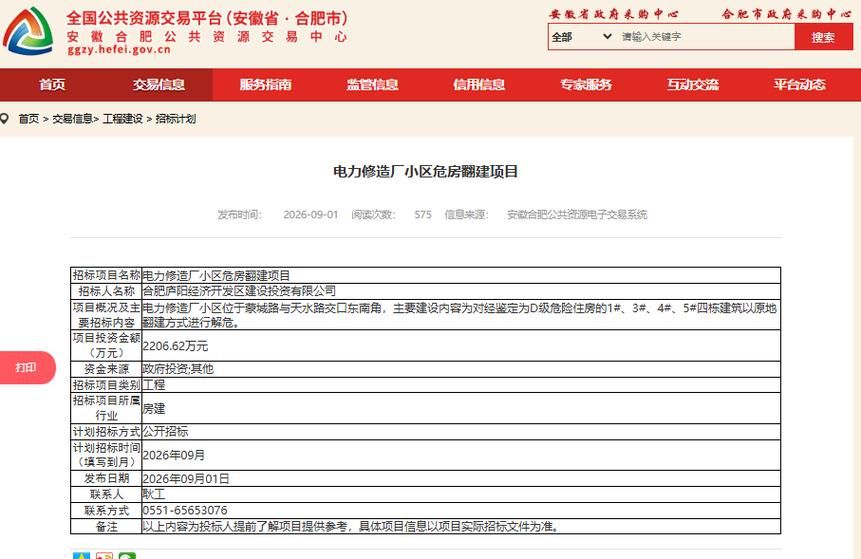The image size is (861, 559).
Task: Click the page title 电力修造厂小区危房翻建项目
Action: (x=426, y=172)
